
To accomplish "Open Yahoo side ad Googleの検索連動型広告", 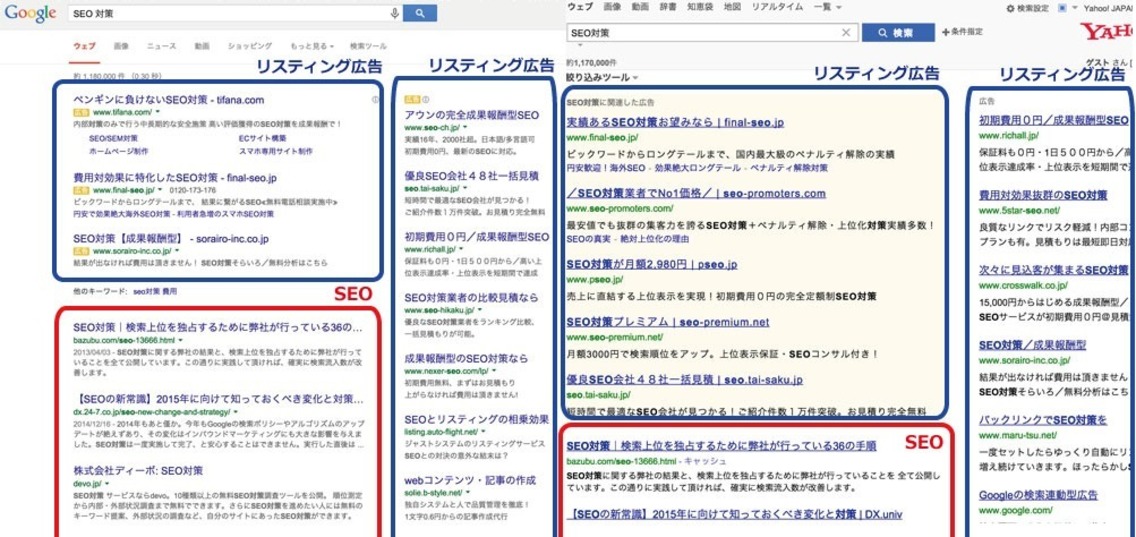I will tap(1038, 495).
